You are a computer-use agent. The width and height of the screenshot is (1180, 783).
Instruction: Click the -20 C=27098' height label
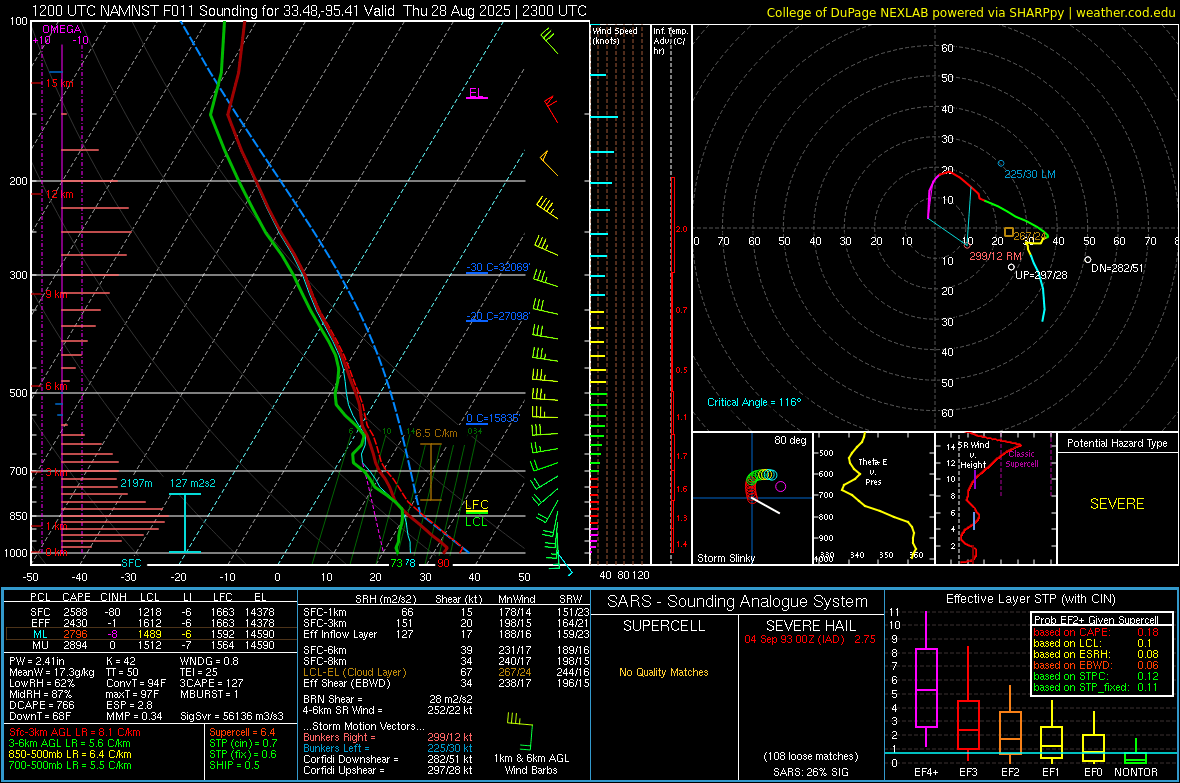499,316
